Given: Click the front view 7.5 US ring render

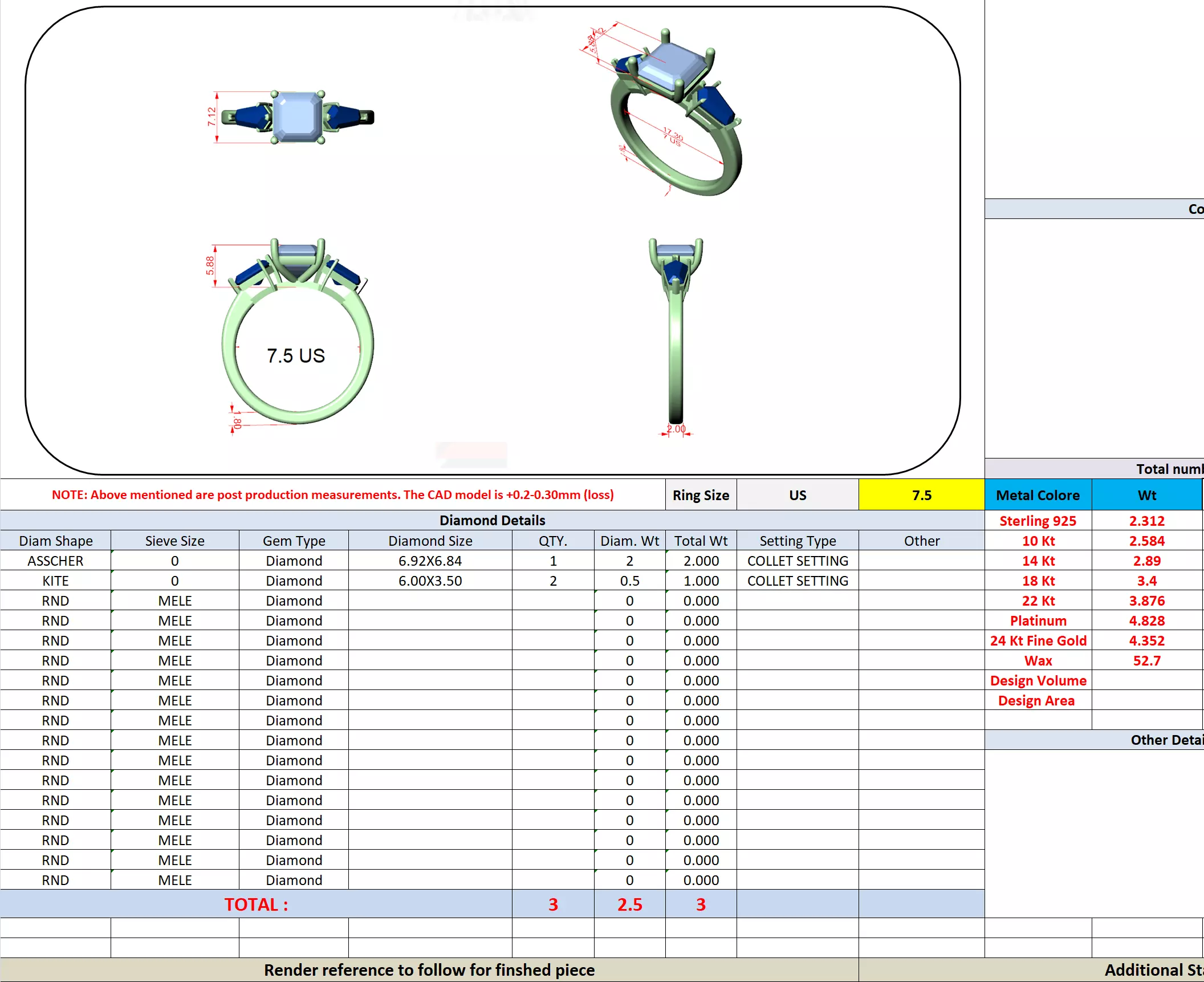Looking at the screenshot, I should [296, 336].
